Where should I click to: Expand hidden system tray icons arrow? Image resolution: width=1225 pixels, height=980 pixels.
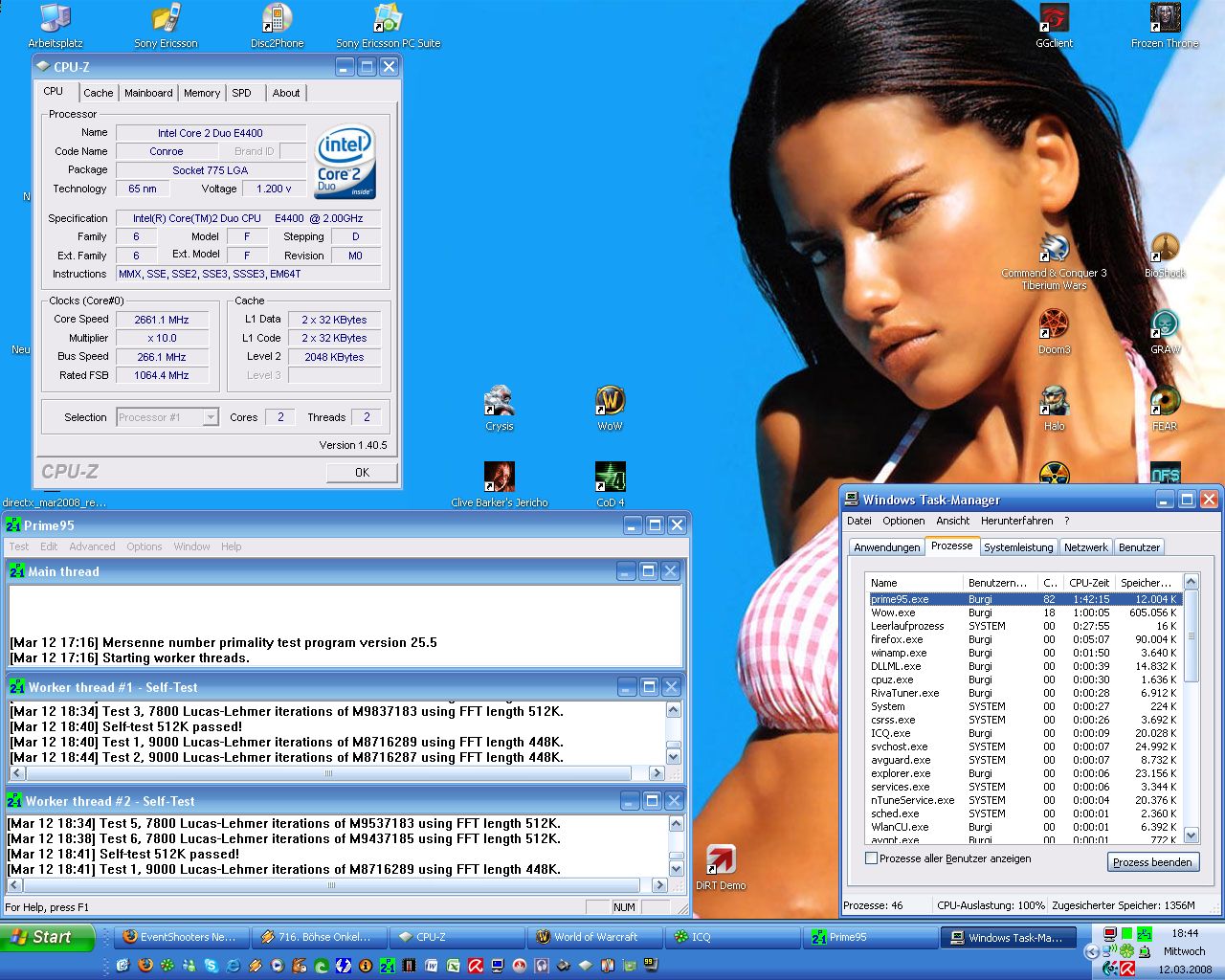point(1092,951)
